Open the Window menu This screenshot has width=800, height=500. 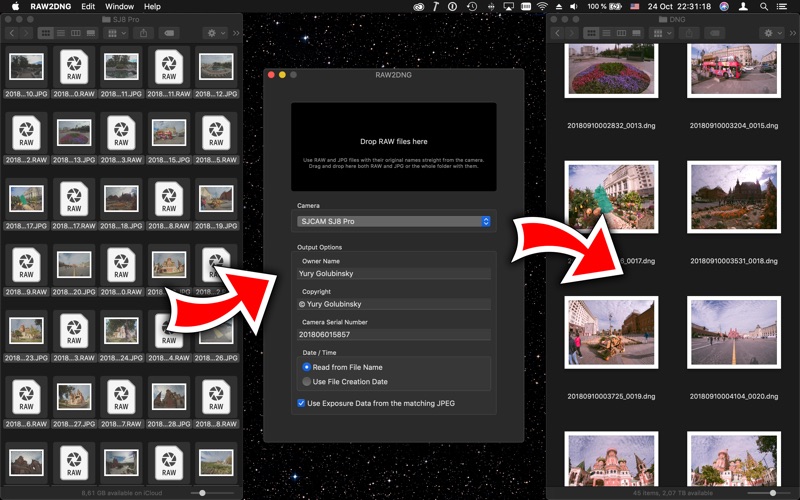click(119, 6)
